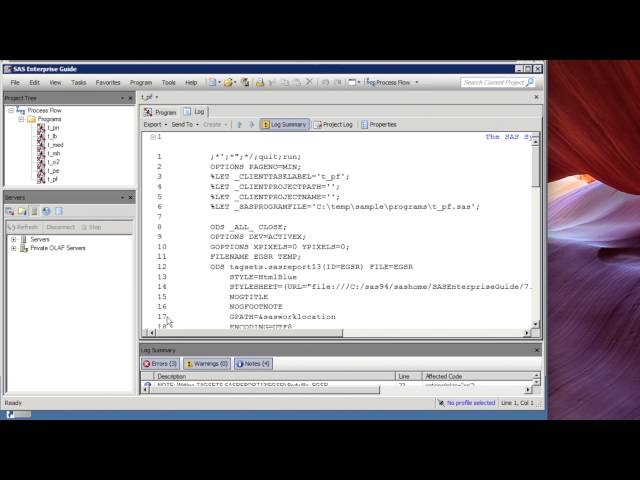Click the Print toolbar icon

[260, 82]
